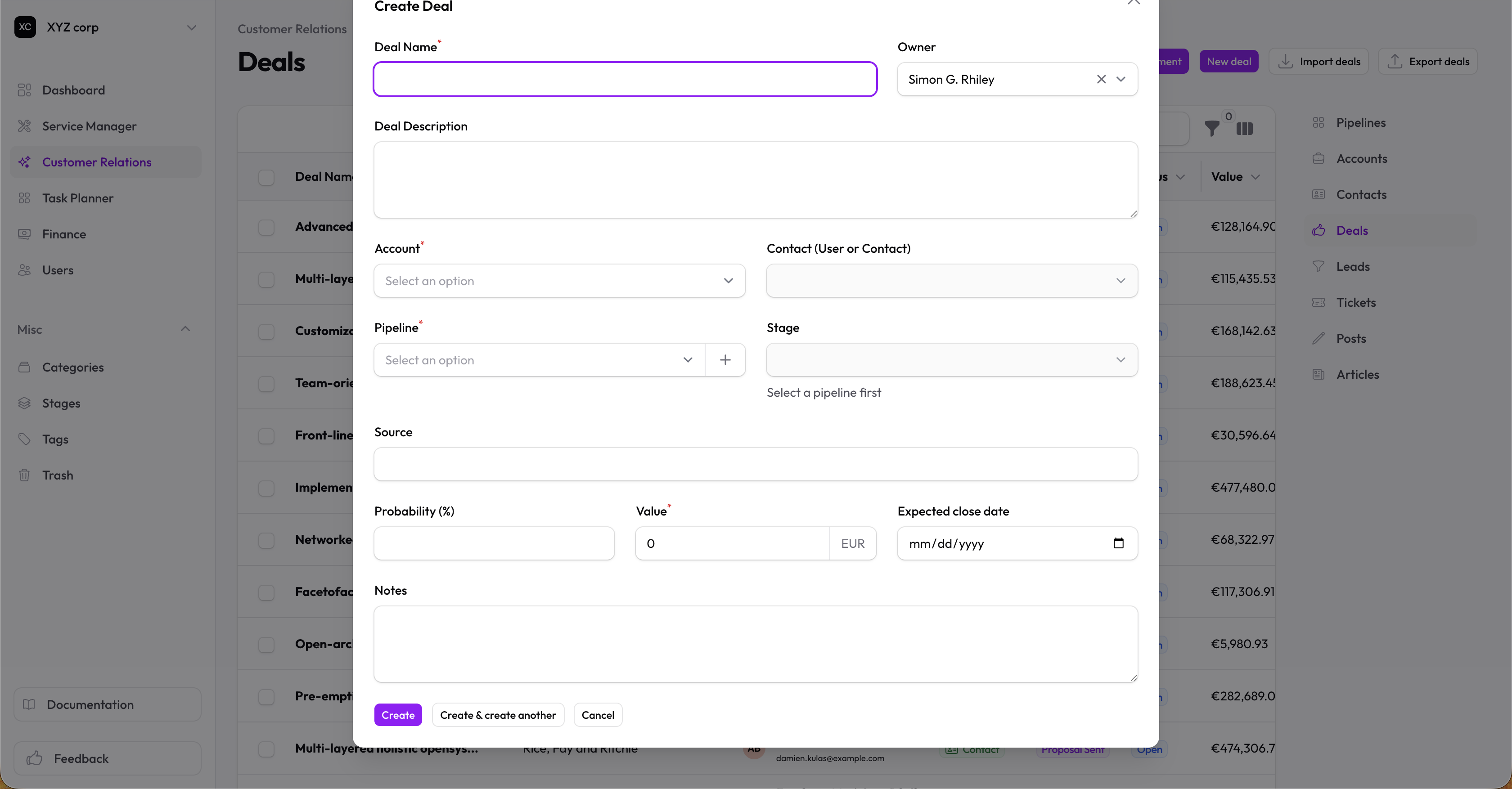The height and width of the screenshot is (789, 1512).
Task: Click the Task Planner grid icon
Action: [24, 198]
